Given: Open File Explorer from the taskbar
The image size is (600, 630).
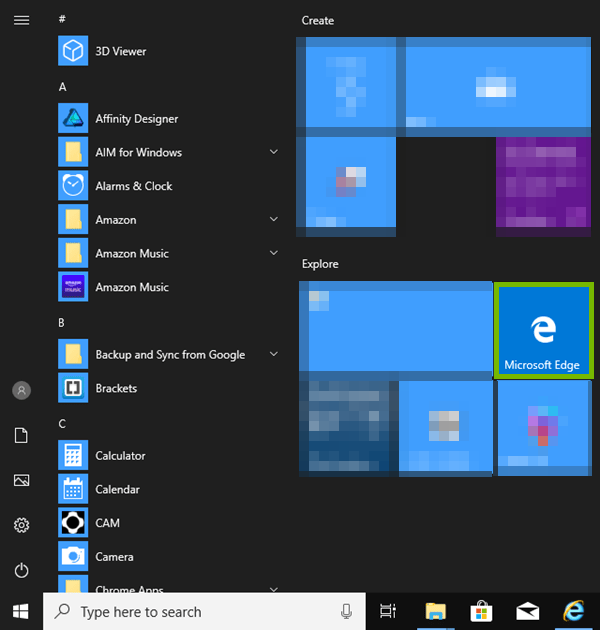Looking at the screenshot, I should (x=436, y=611).
